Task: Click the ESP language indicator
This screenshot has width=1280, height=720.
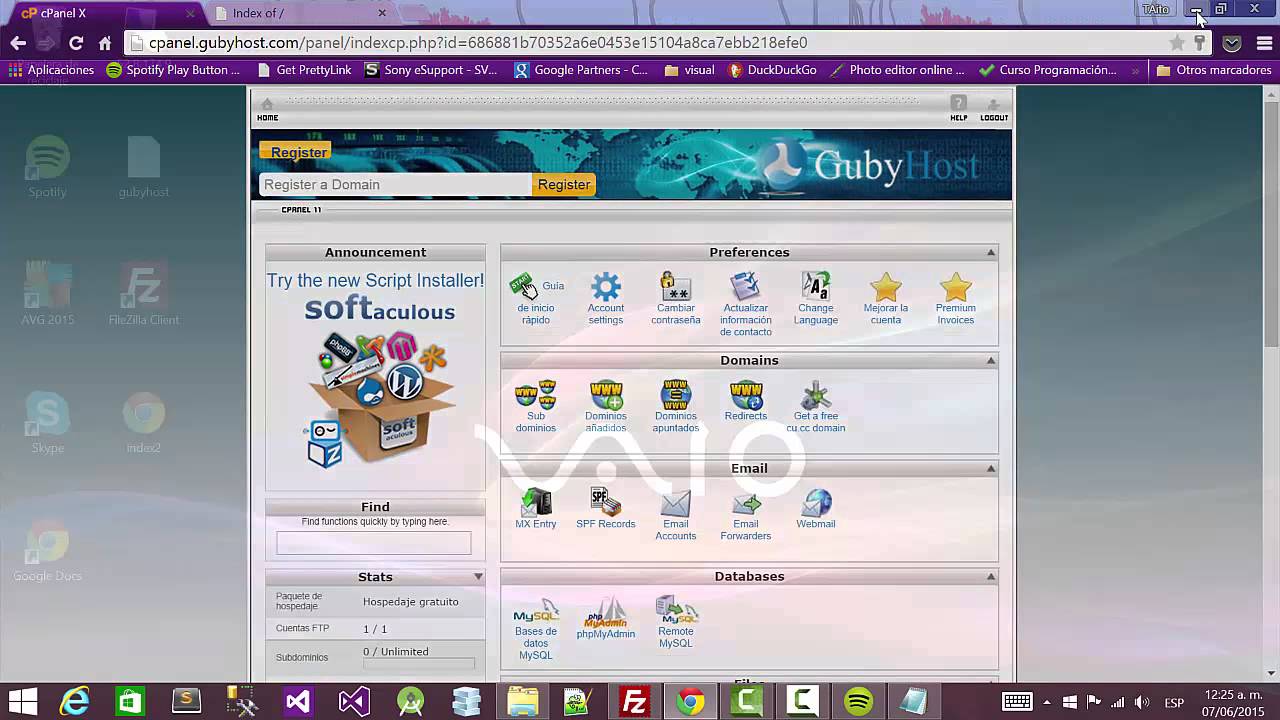Action: point(1174,702)
